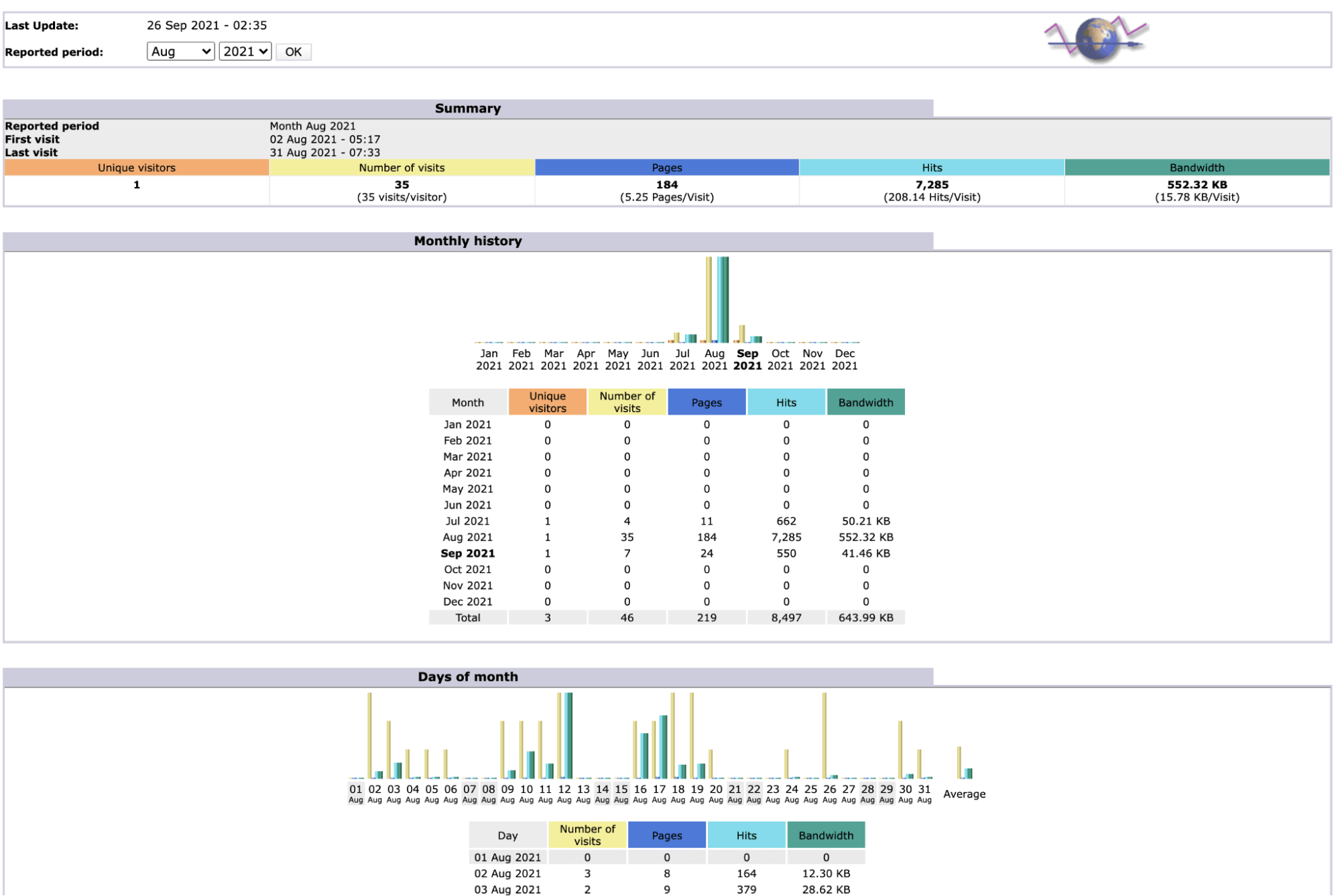Click the OK button next to Reported period
Image resolution: width=1340 pixels, height=896 pixels.
point(294,51)
